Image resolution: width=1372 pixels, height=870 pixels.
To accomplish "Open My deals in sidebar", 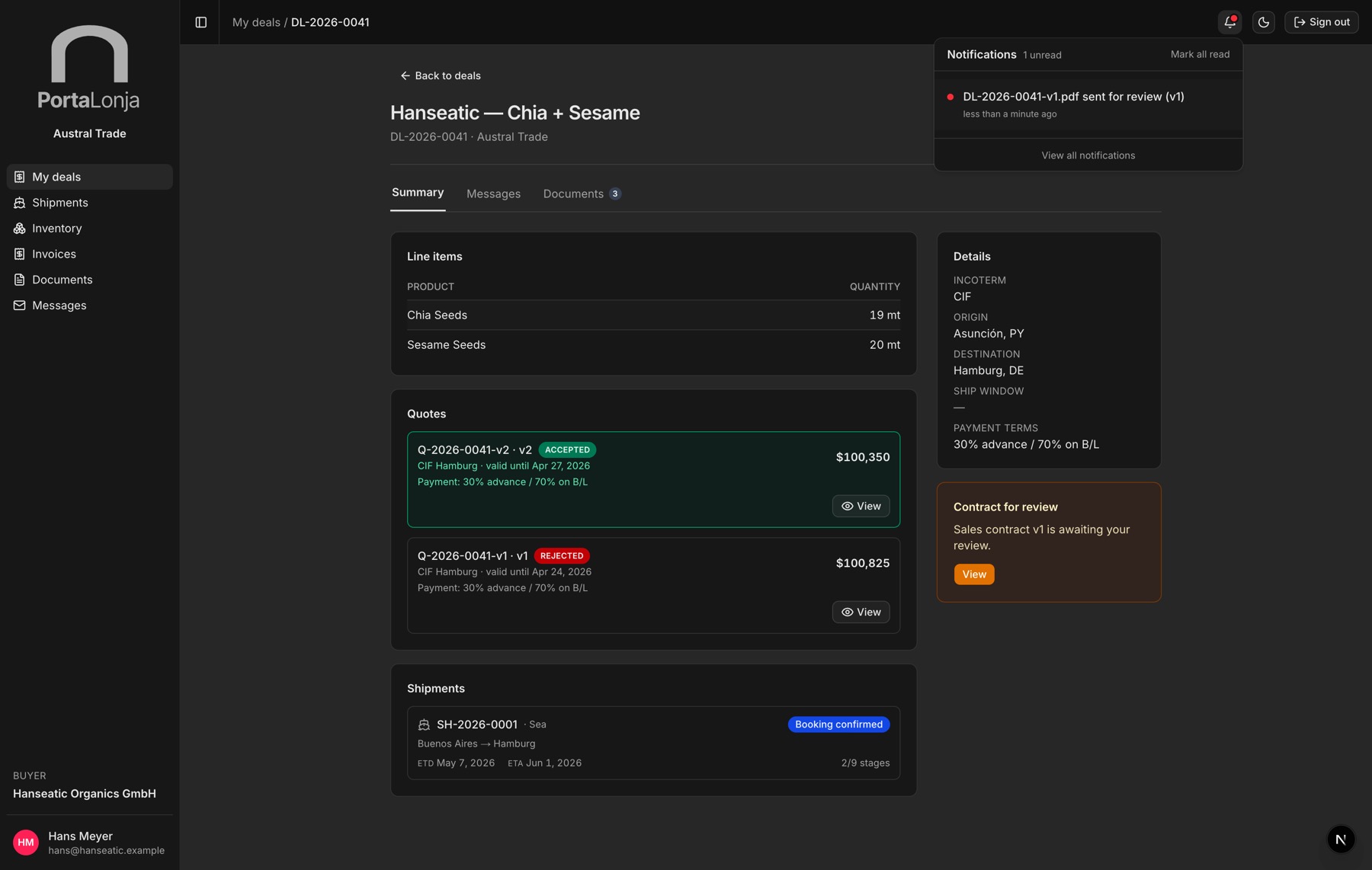I will coord(90,177).
